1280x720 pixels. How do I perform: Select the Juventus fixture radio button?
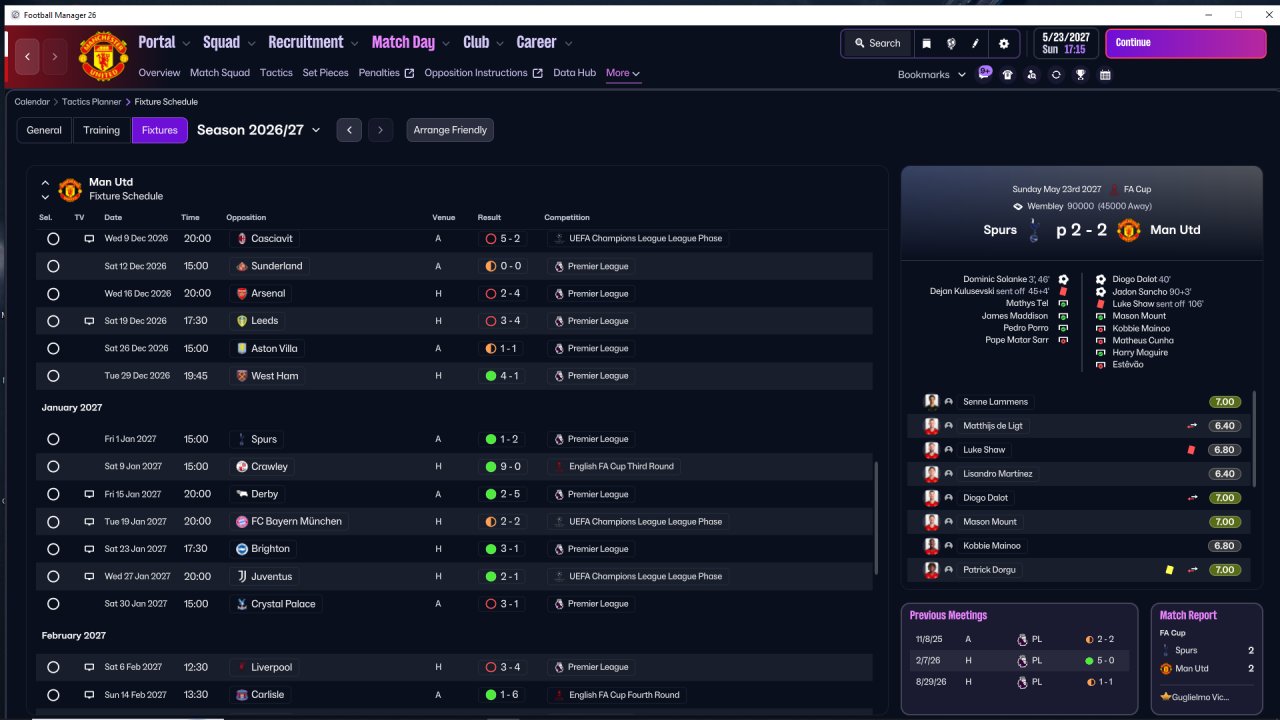coord(53,577)
